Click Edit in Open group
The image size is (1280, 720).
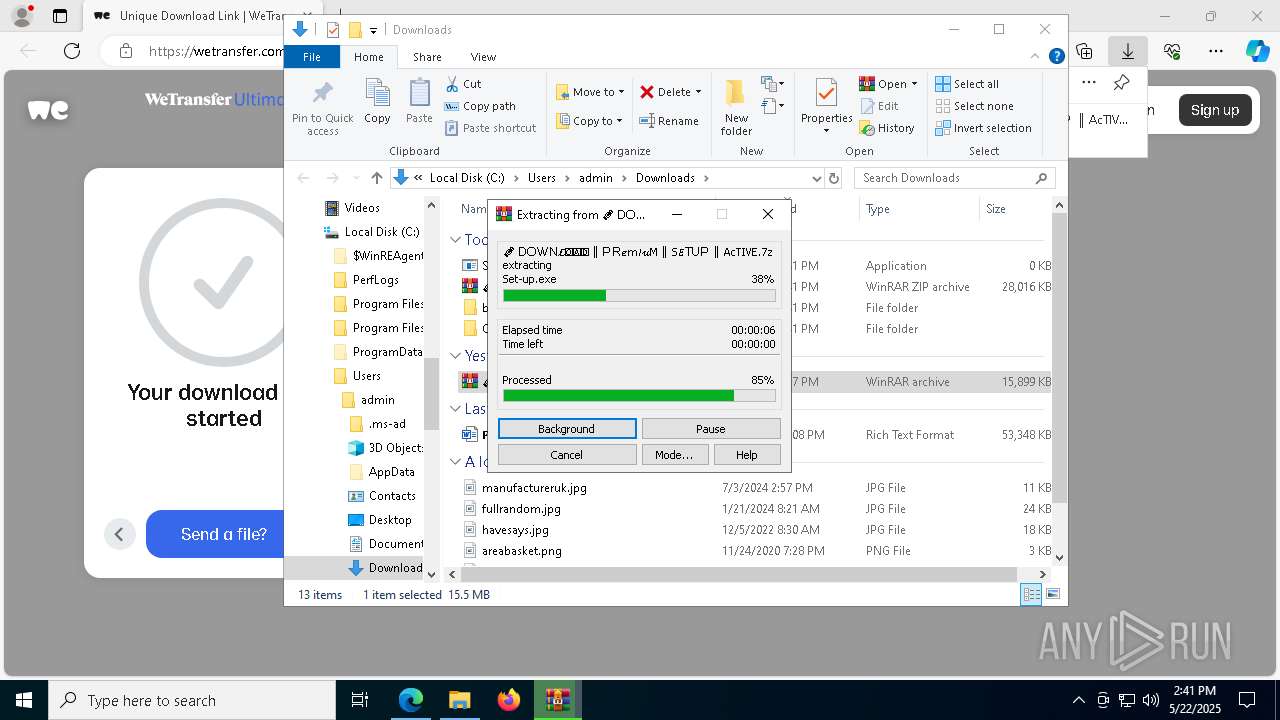(879, 106)
